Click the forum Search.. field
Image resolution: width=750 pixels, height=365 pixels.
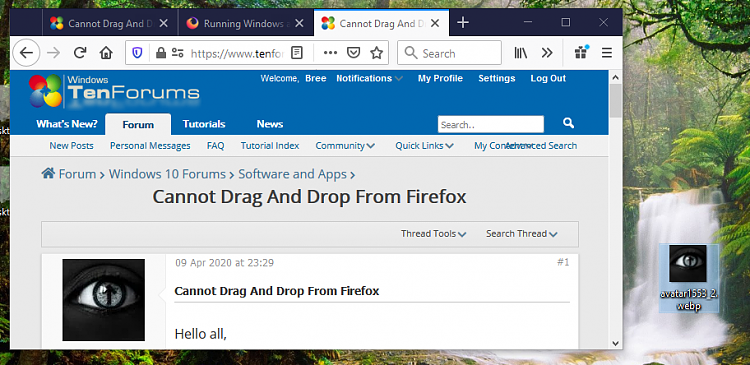coord(491,124)
